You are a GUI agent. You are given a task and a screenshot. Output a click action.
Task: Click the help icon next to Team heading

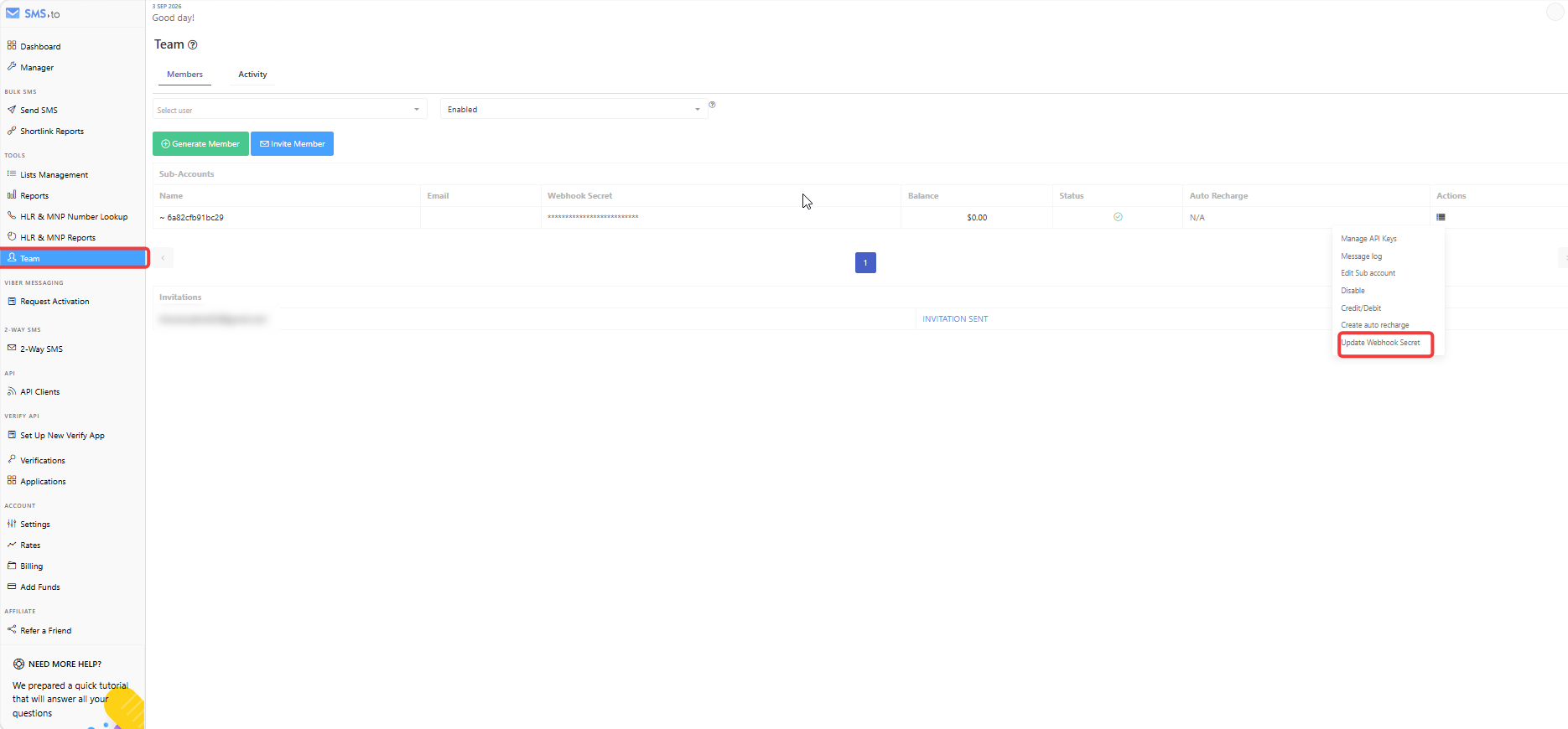coord(192,45)
